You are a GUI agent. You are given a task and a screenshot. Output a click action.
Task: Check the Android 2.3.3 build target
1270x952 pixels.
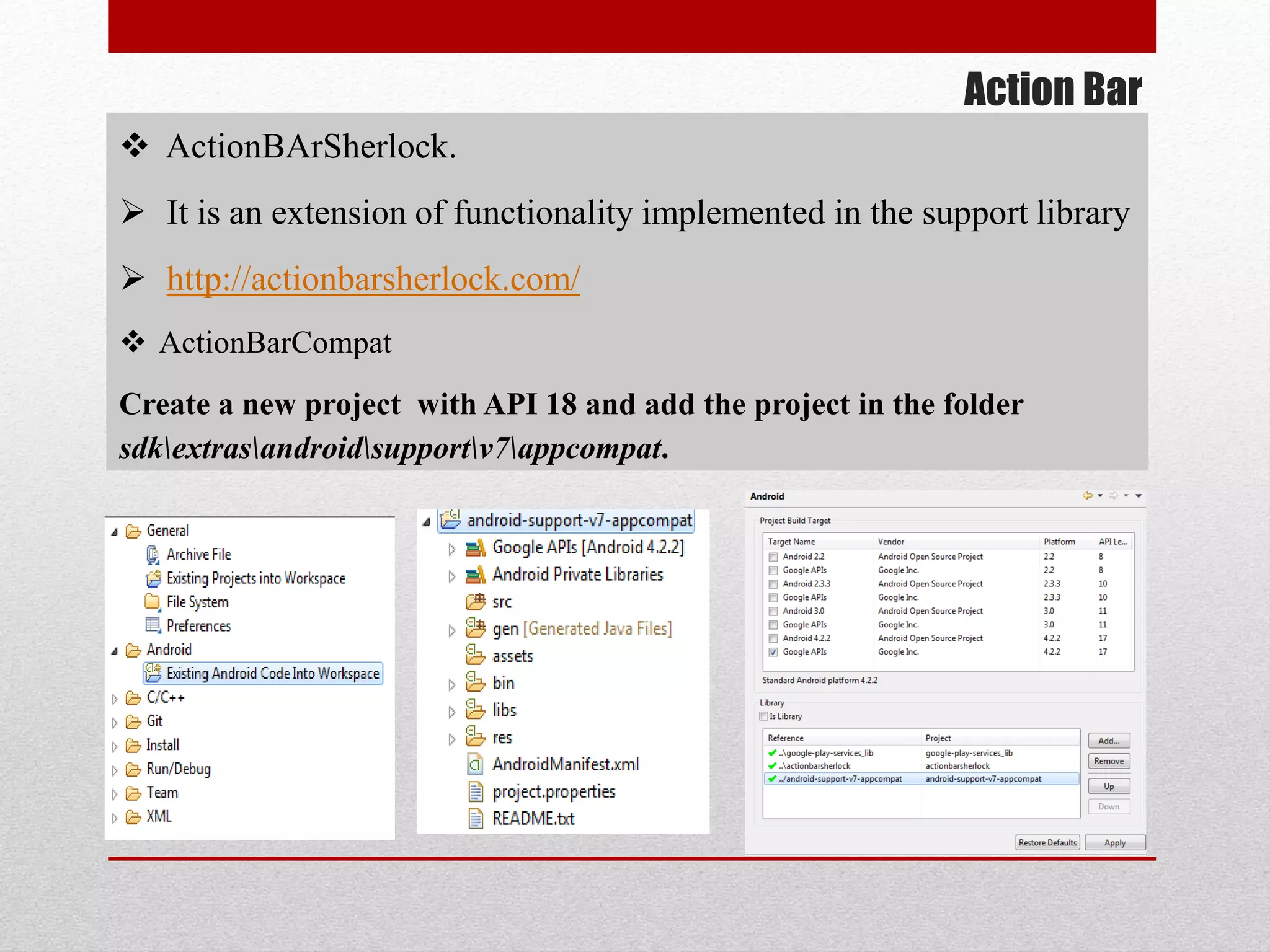point(773,584)
